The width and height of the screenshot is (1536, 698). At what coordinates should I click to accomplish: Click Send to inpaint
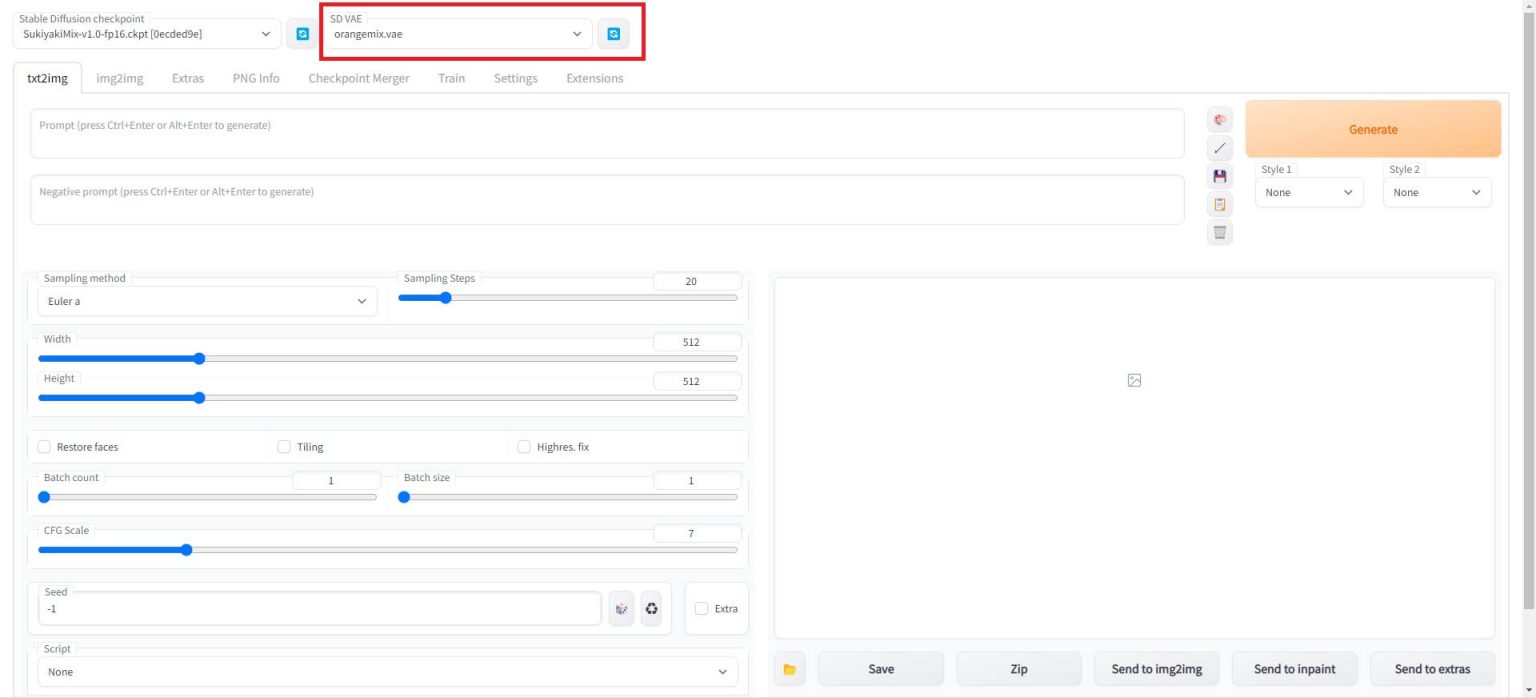(1294, 668)
